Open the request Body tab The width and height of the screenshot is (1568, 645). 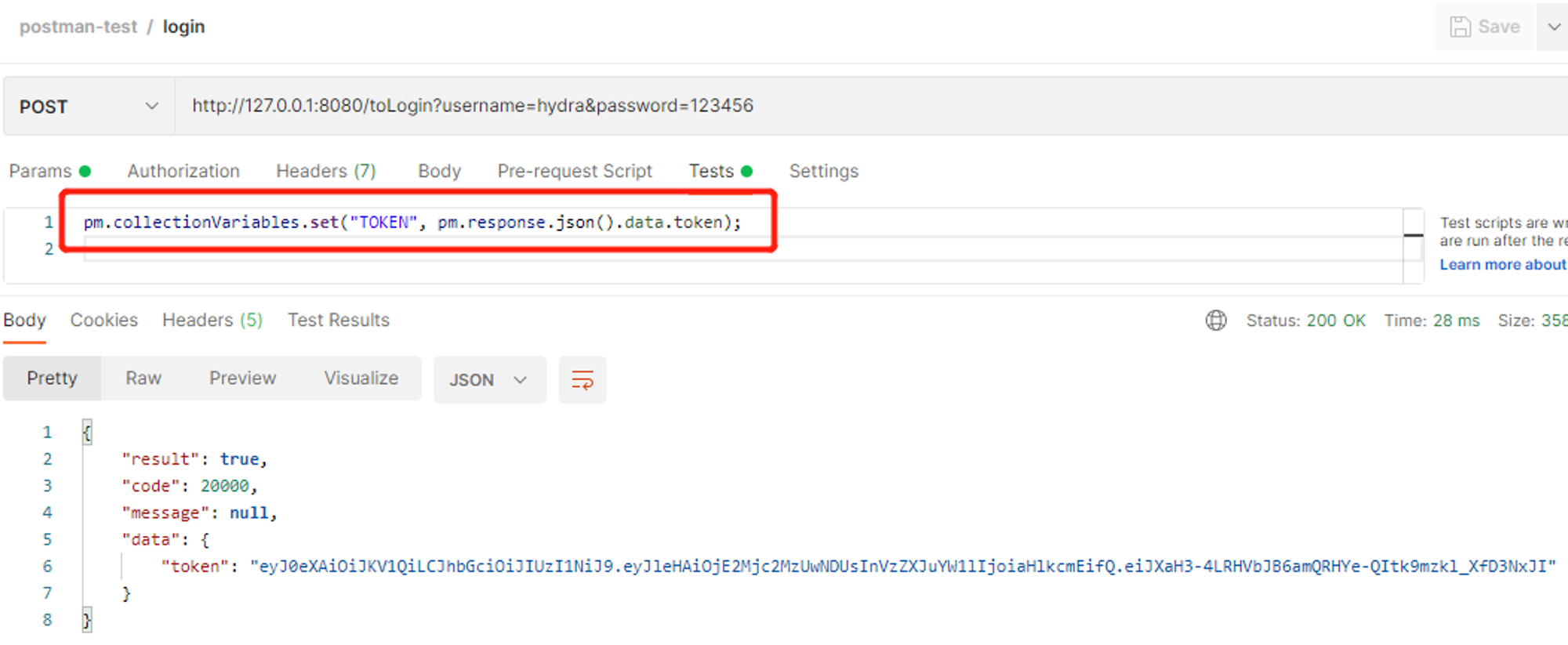point(439,171)
